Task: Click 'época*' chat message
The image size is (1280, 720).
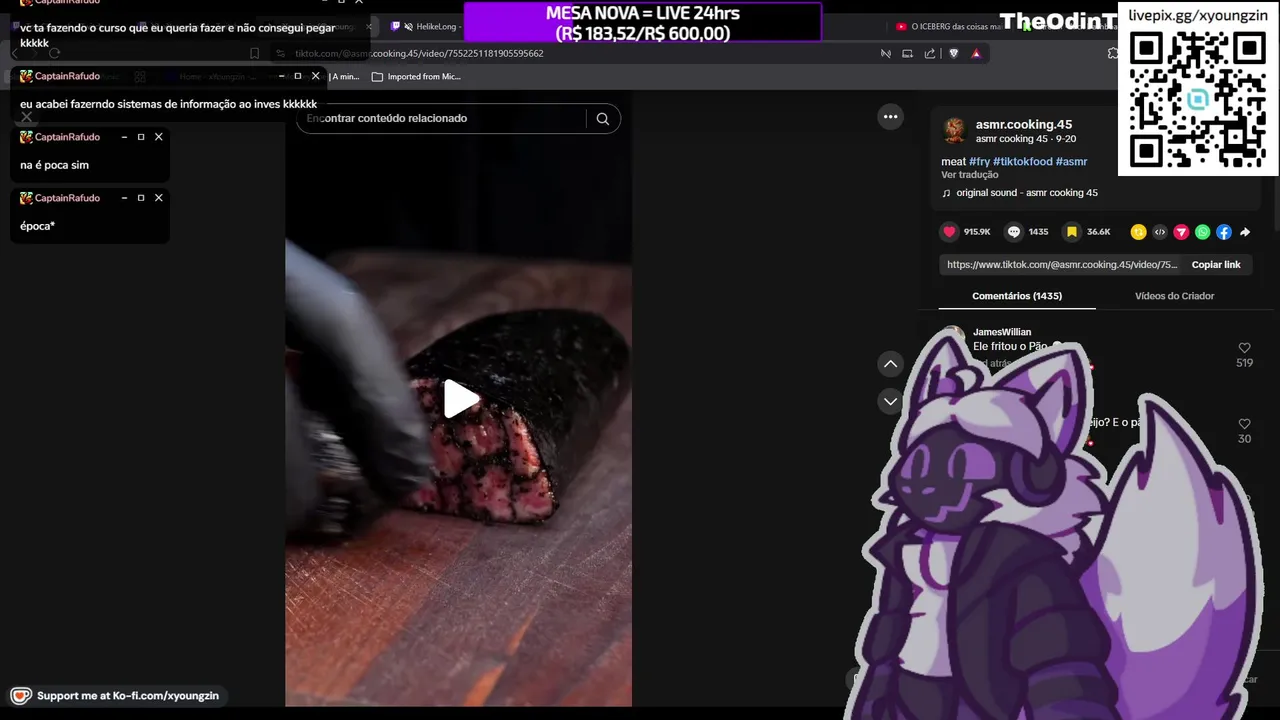Action: (37, 226)
